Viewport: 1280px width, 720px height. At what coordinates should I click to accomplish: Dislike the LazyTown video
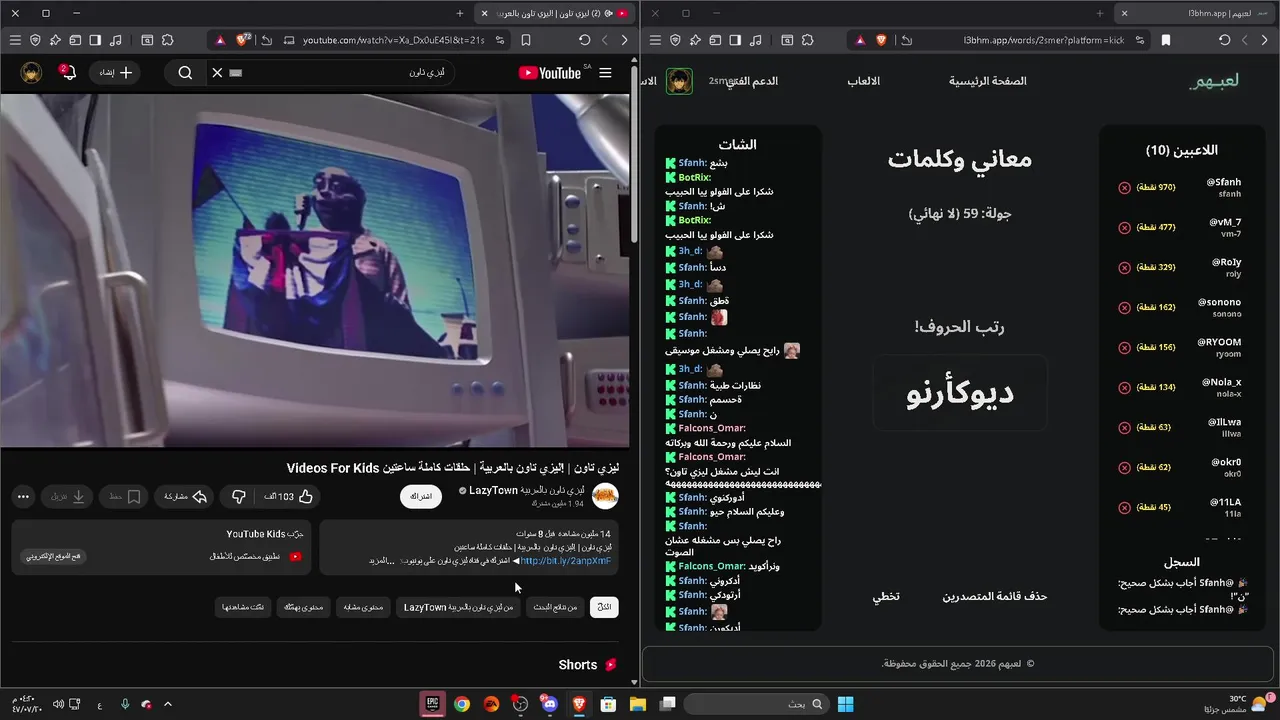tap(238, 496)
